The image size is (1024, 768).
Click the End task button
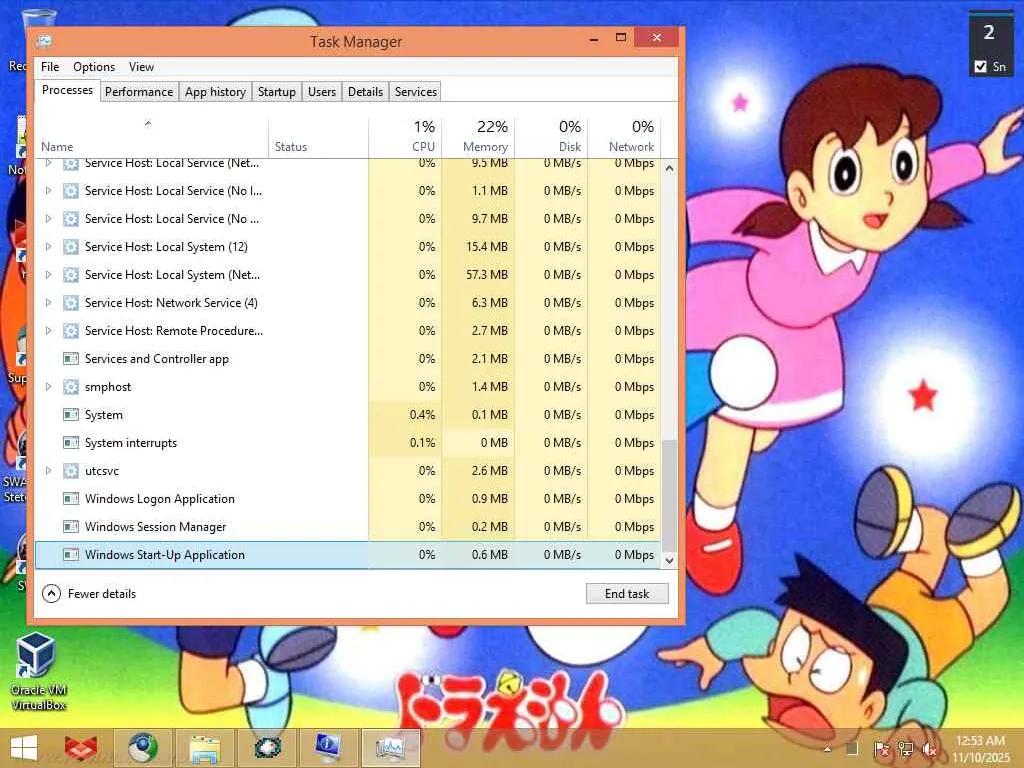[x=627, y=594]
